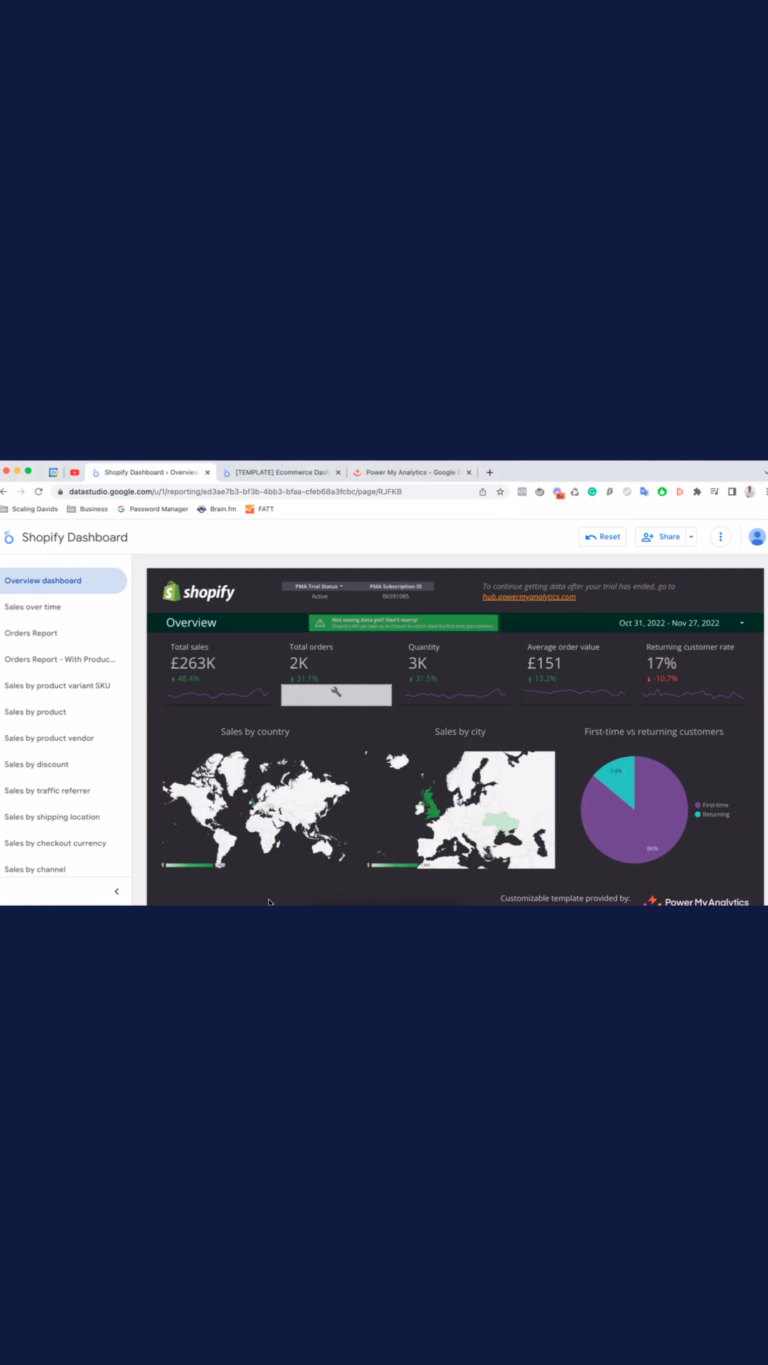Screen dimensions: 768x1365
Task: Open the date range picker dropdown
Action: 741,623
